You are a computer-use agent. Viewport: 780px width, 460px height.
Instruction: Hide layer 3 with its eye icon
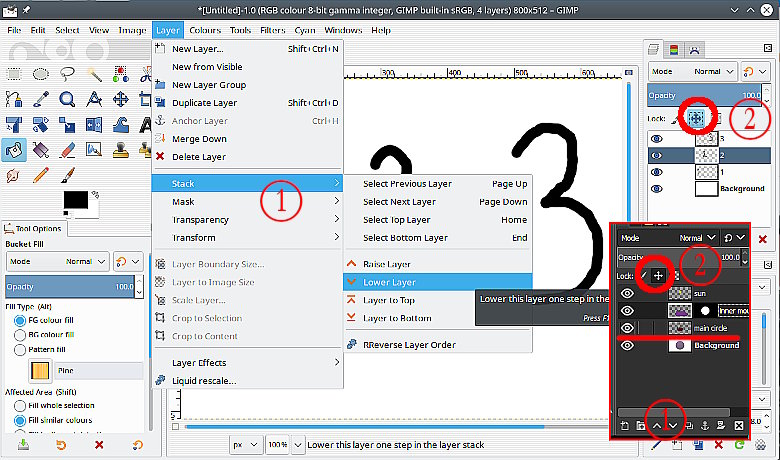click(x=657, y=139)
